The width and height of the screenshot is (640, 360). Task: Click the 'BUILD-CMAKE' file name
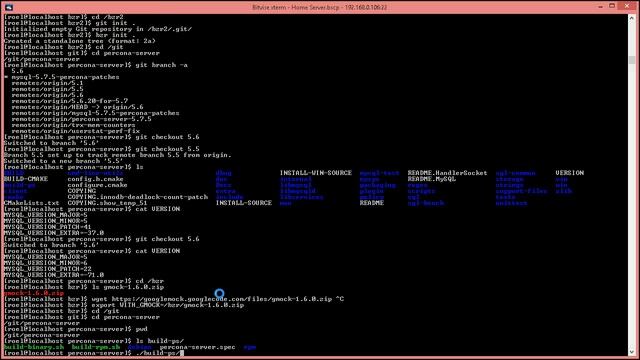point(26,179)
